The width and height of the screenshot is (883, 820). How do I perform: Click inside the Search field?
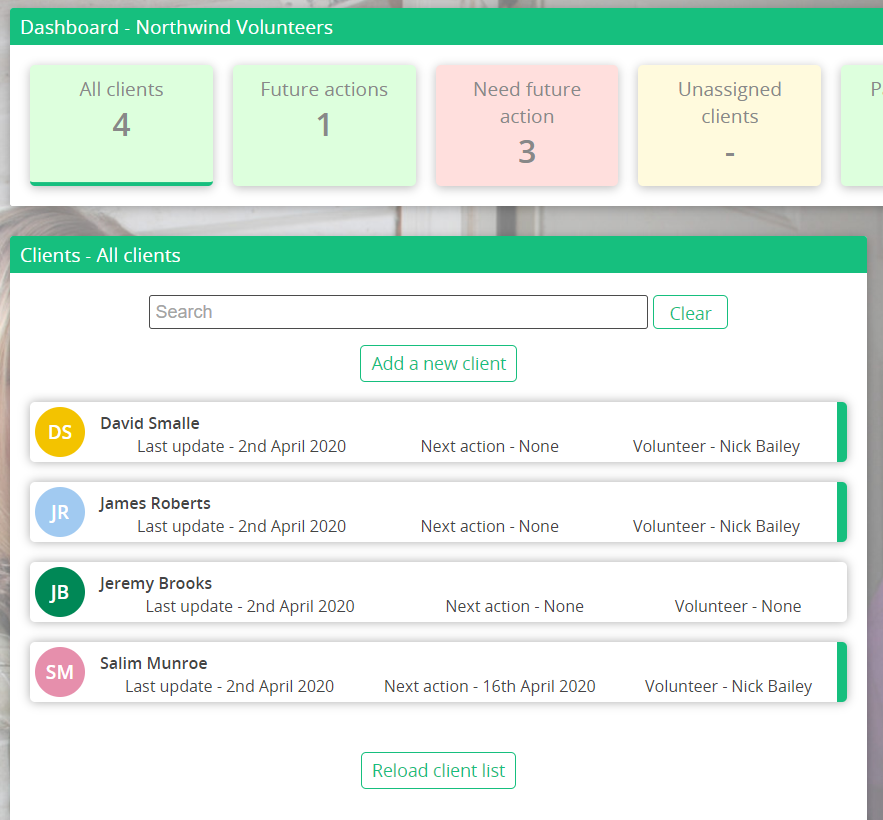click(398, 312)
